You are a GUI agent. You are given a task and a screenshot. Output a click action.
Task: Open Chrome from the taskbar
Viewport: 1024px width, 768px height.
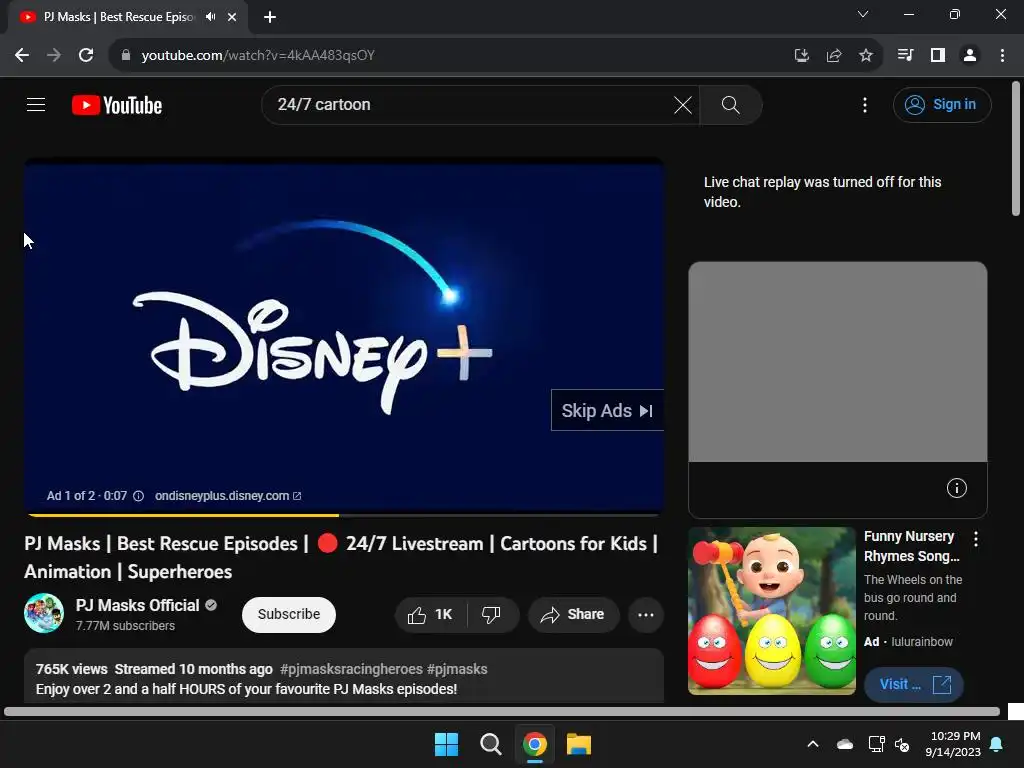(535, 744)
